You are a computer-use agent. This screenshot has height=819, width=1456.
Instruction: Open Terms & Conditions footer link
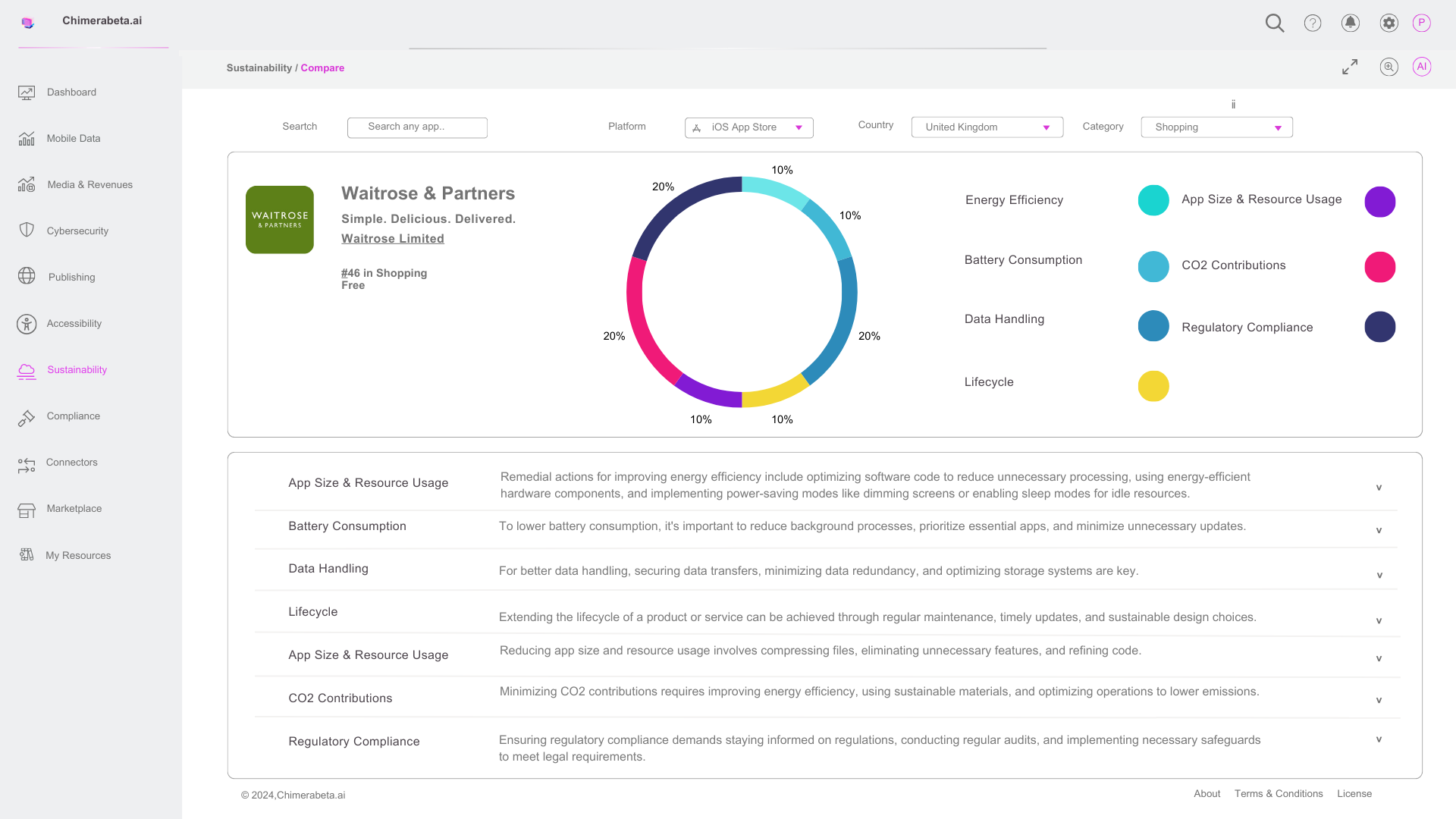click(1279, 794)
